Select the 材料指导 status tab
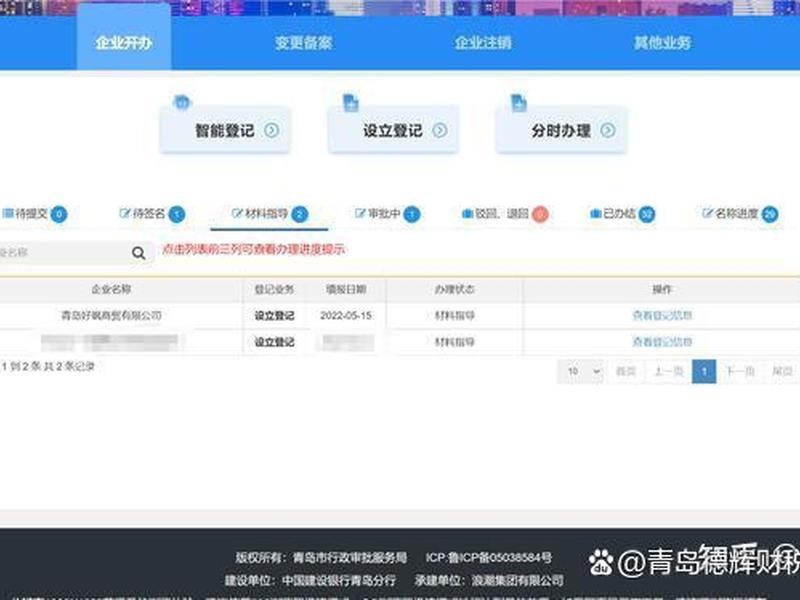 click(269, 214)
